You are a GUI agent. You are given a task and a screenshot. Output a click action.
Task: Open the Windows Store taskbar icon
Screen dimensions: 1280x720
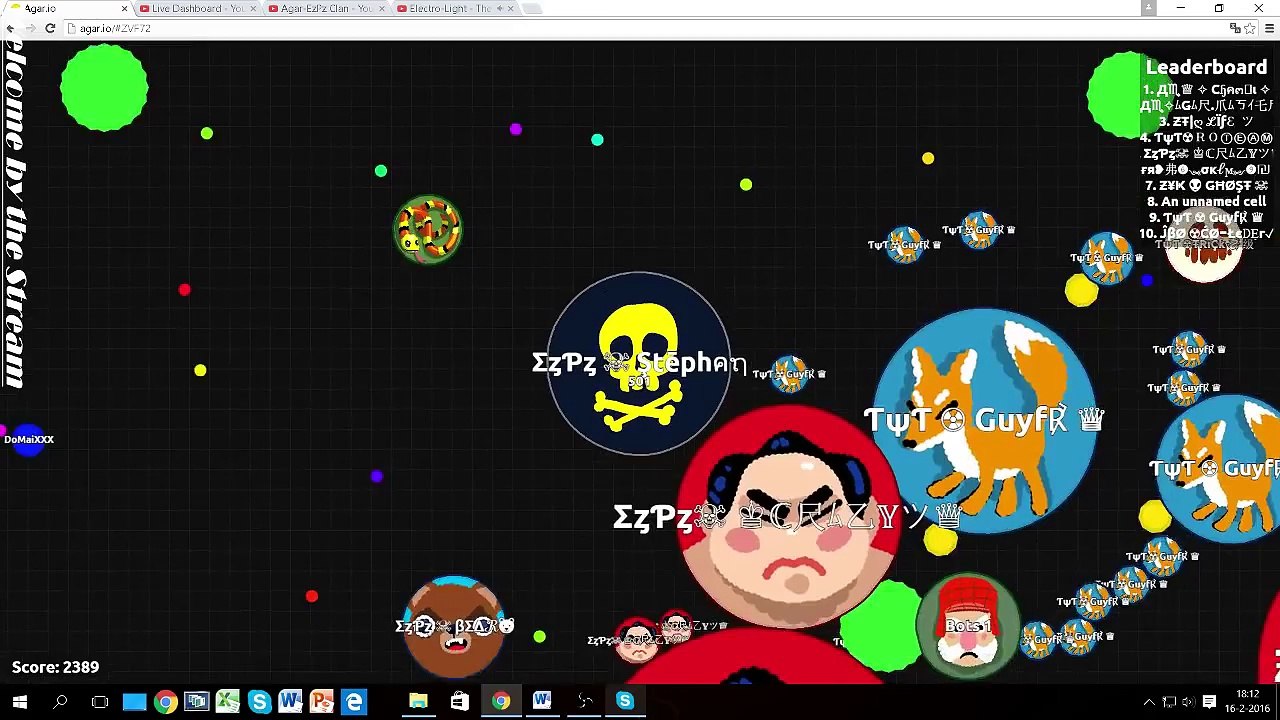[x=459, y=702]
